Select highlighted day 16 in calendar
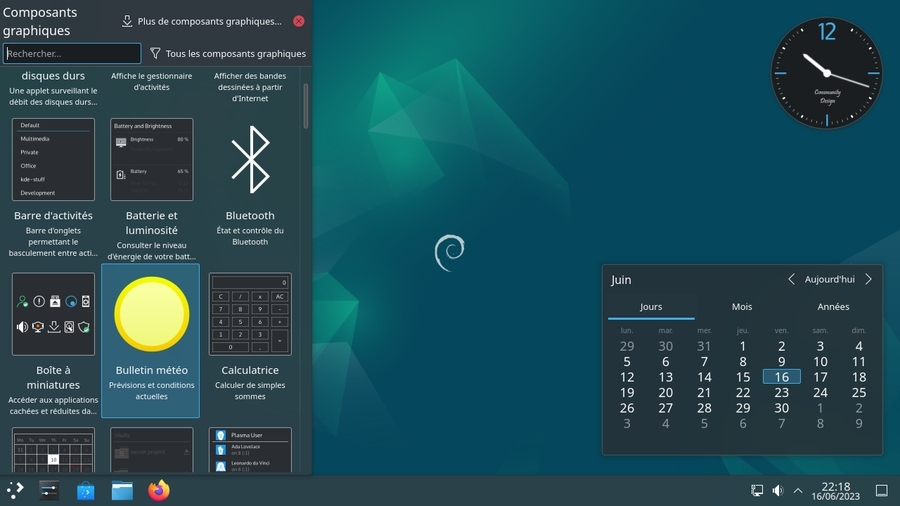 point(781,377)
